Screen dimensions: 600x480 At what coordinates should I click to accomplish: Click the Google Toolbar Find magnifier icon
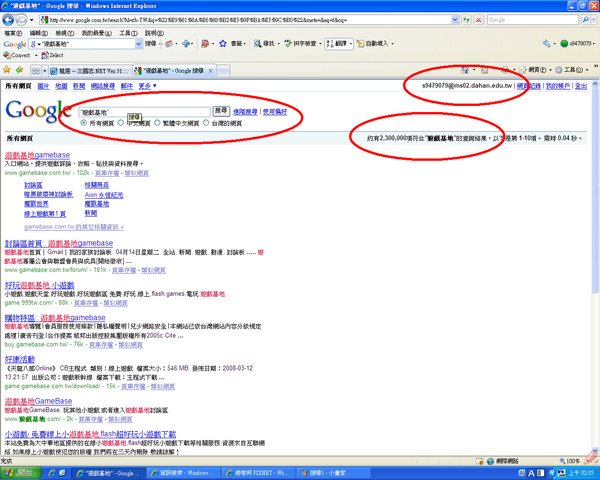(x=258, y=44)
